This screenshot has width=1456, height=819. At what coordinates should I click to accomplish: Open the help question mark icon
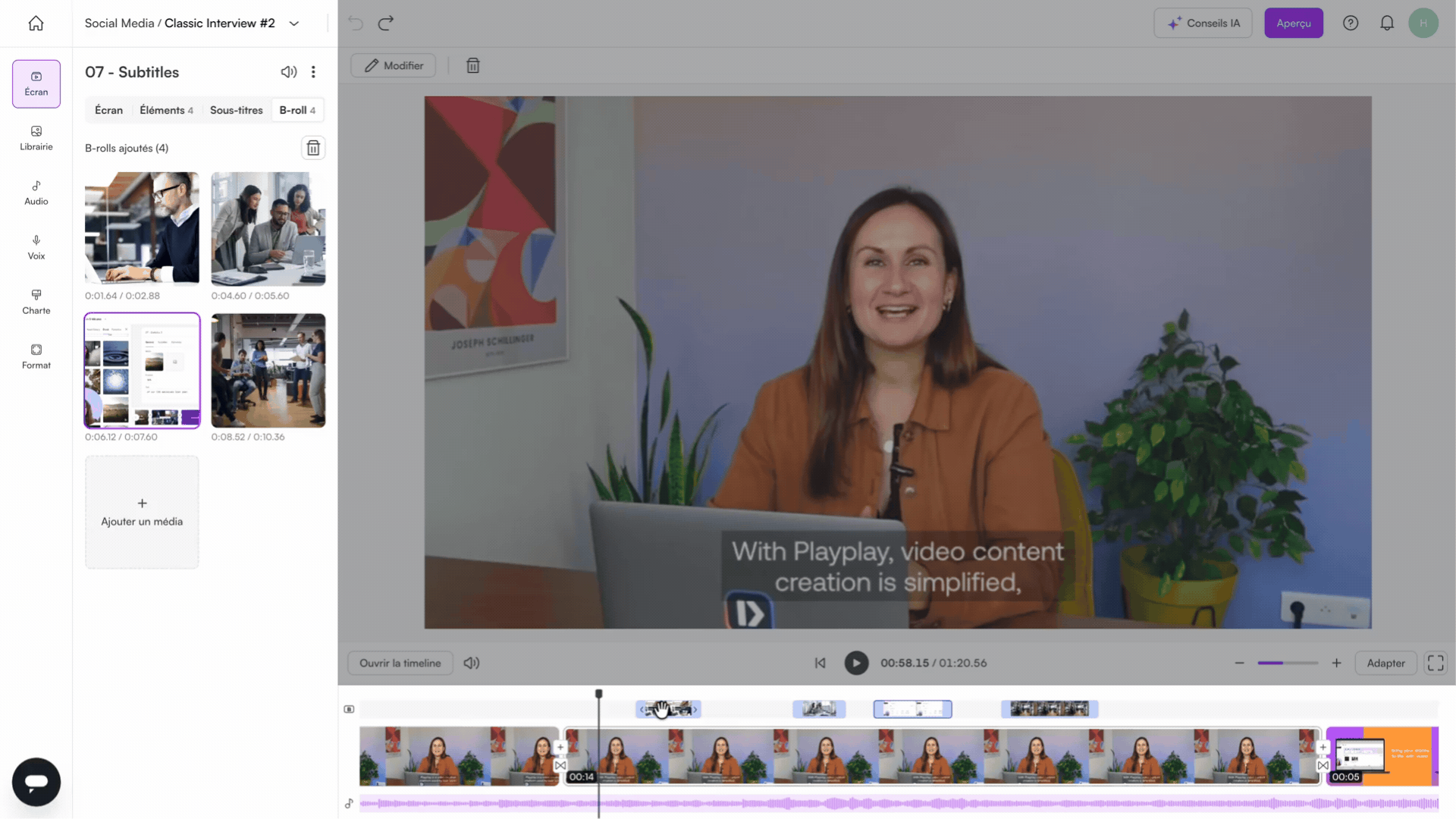(x=1351, y=23)
